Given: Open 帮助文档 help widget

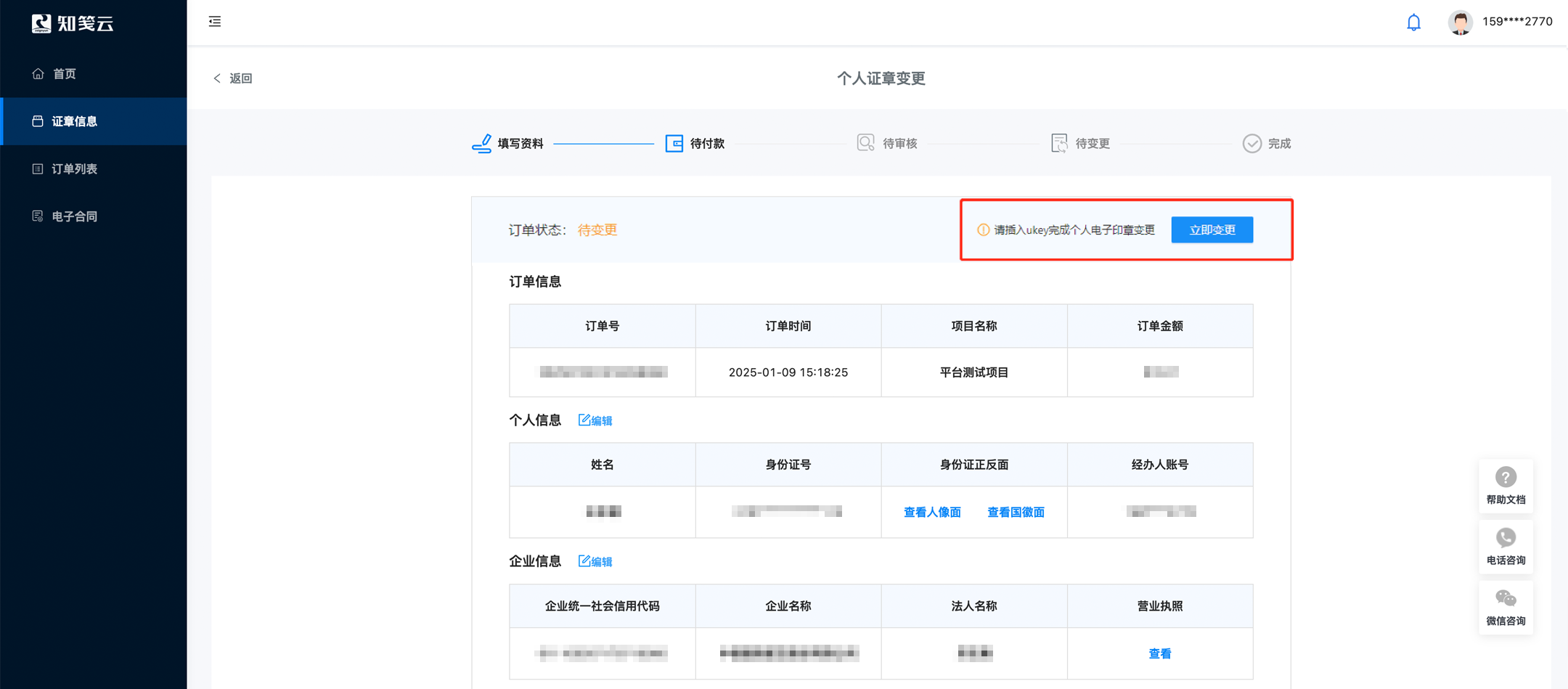Looking at the screenshot, I should tap(1506, 486).
